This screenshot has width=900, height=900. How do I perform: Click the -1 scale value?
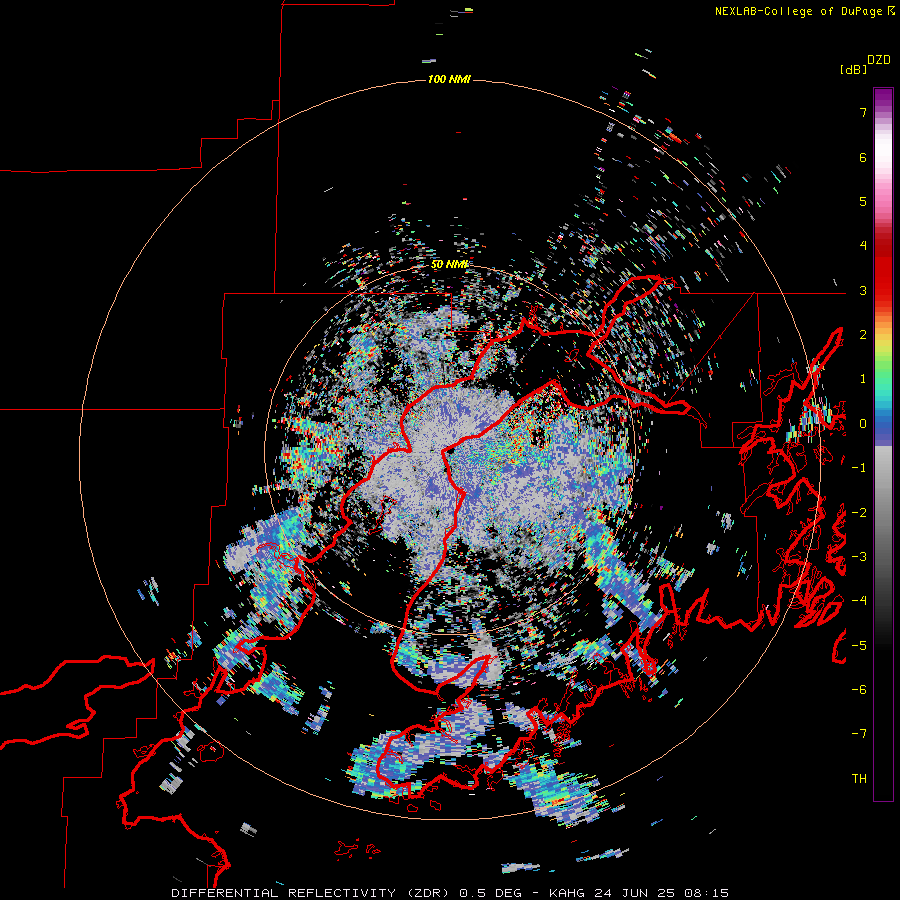pyautogui.click(x=859, y=468)
